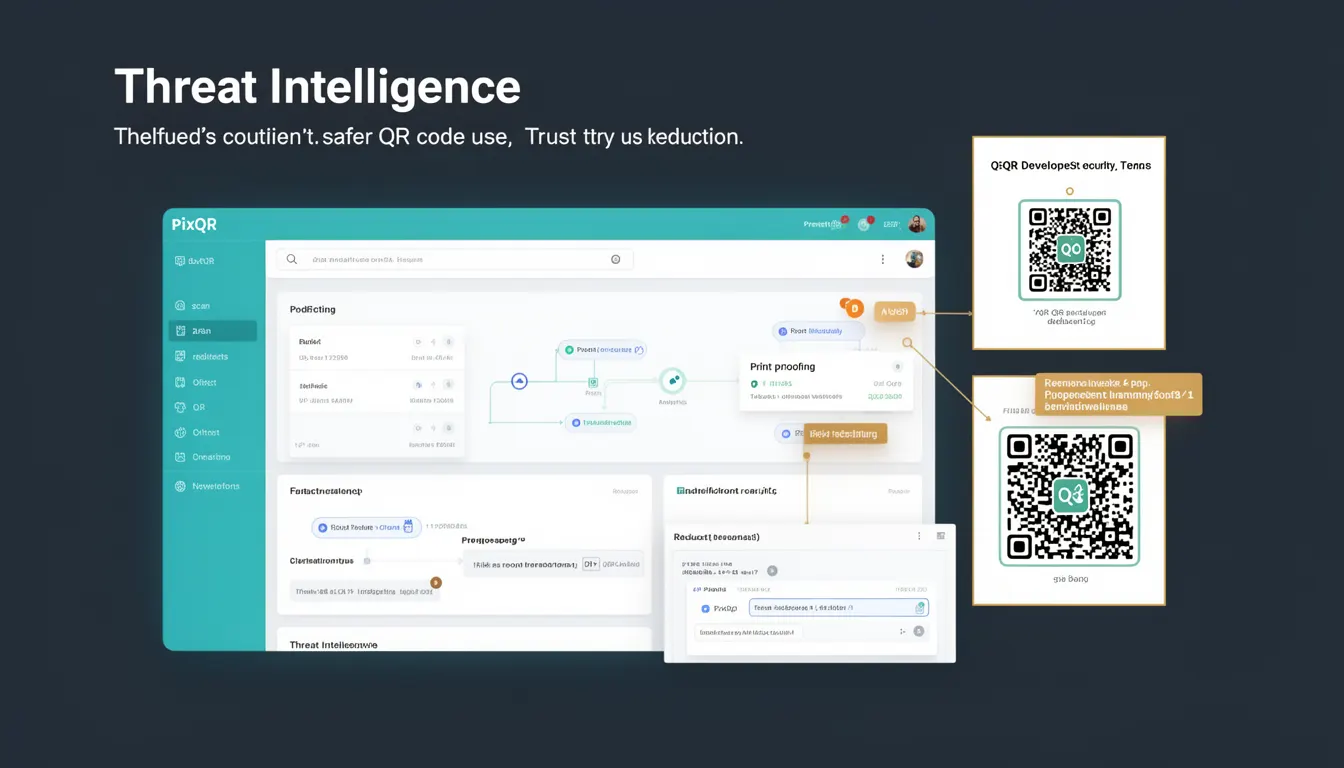Click the icon inside the popup's outlined input field
Image resolution: width=1344 pixels, height=768 pixels.
tap(920, 607)
